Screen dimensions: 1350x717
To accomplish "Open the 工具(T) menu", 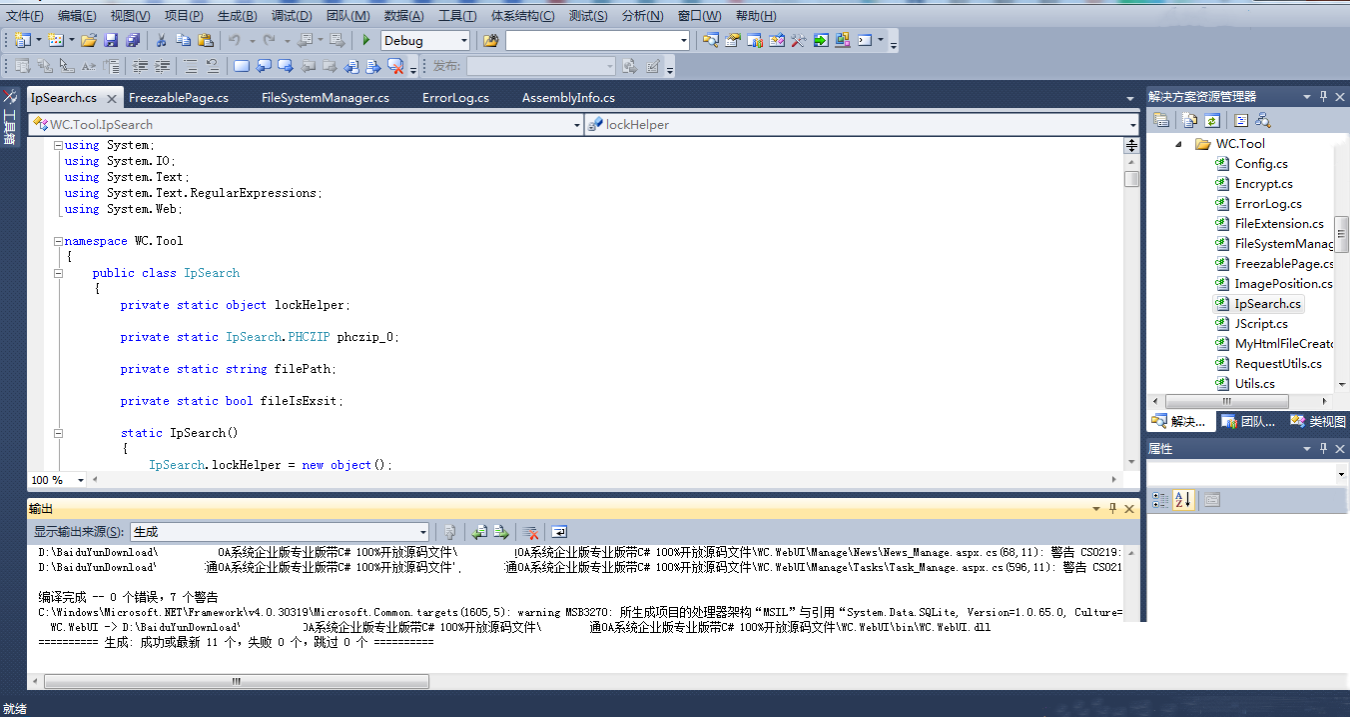I will 457,16.
